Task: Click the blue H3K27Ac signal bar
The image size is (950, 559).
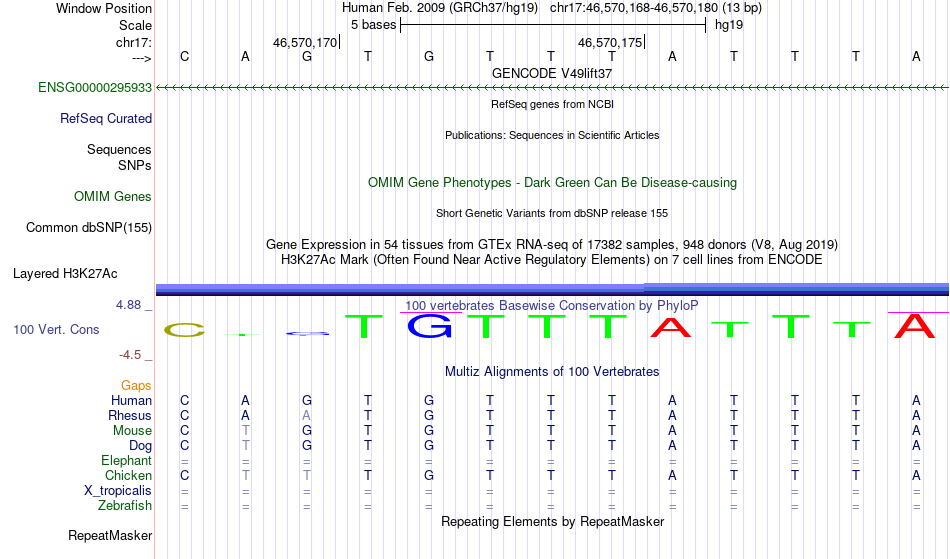Action: tap(552, 289)
